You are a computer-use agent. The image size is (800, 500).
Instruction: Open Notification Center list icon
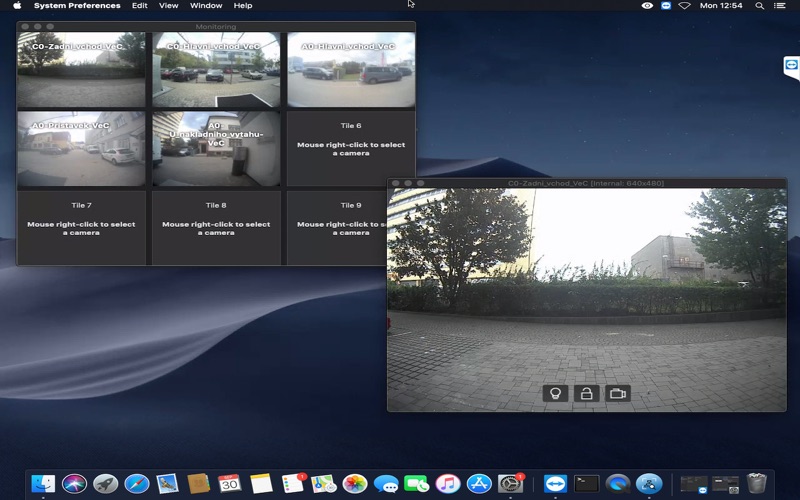coord(779,6)
